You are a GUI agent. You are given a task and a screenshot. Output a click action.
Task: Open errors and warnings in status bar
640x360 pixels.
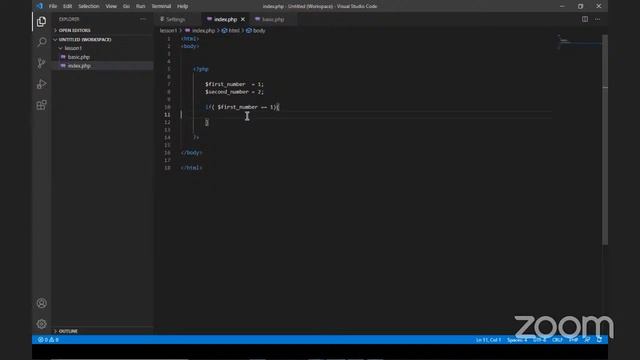tap(48, 340)
